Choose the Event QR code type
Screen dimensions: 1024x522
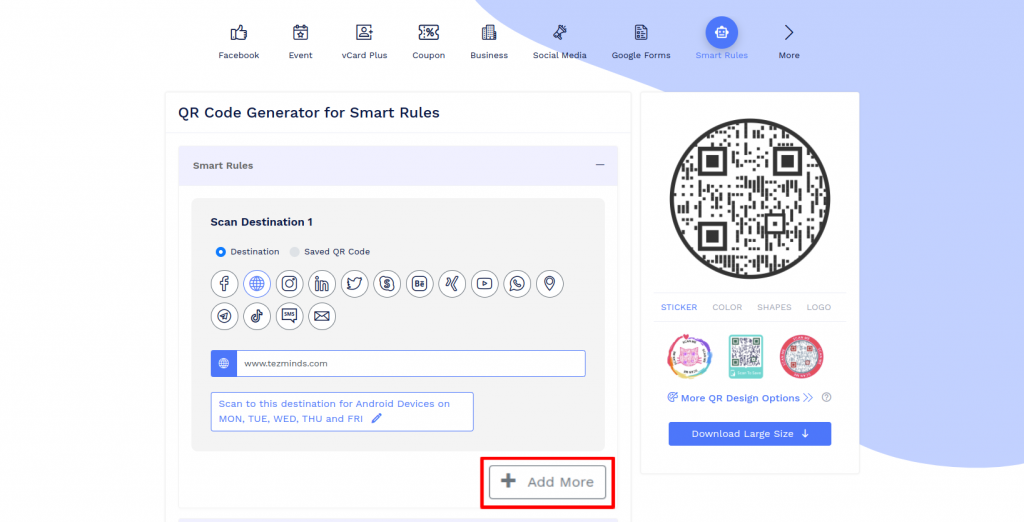(x=300, y=41)
